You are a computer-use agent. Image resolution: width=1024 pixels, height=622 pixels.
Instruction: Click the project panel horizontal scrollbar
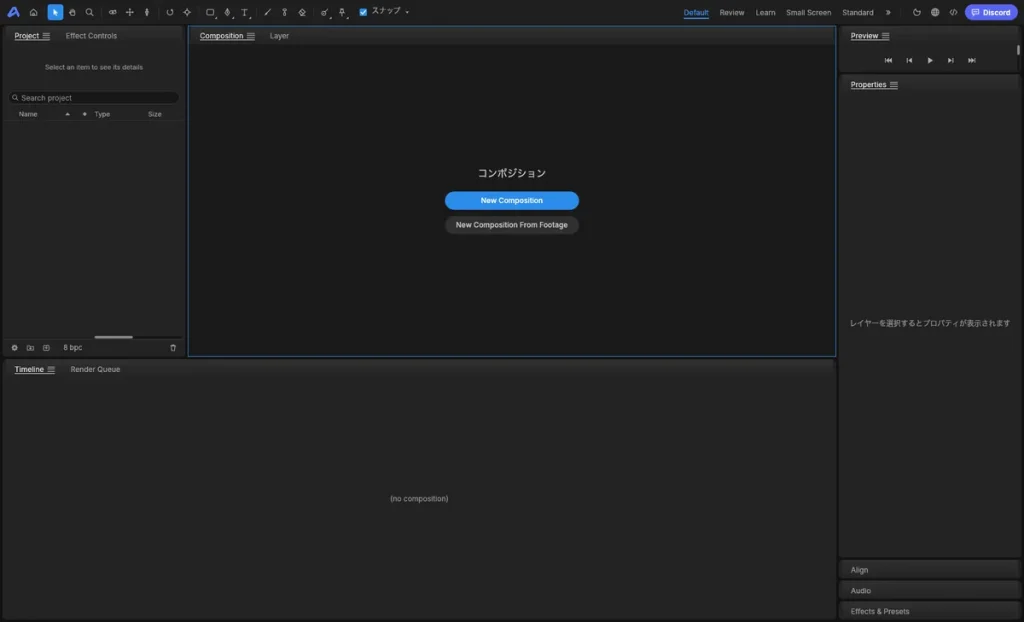click(114, 337)
